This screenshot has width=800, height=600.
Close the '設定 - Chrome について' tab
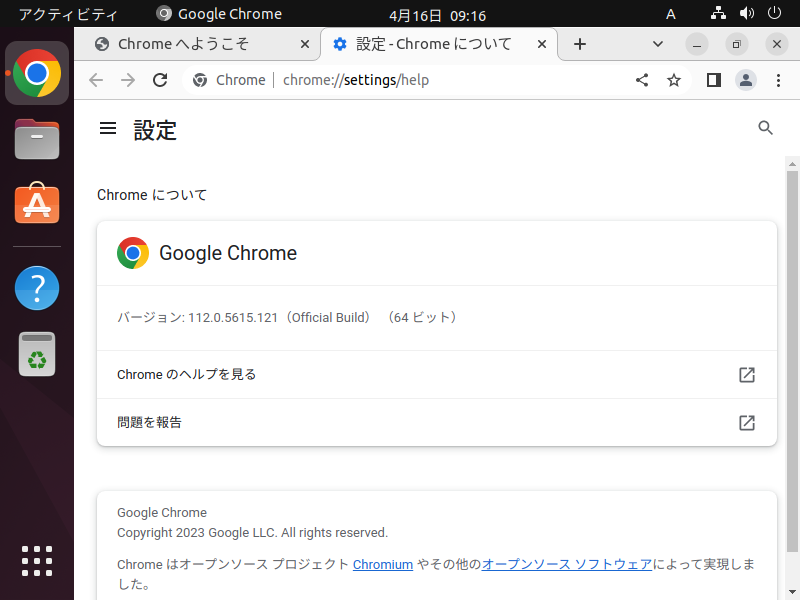tap(542, 44)
